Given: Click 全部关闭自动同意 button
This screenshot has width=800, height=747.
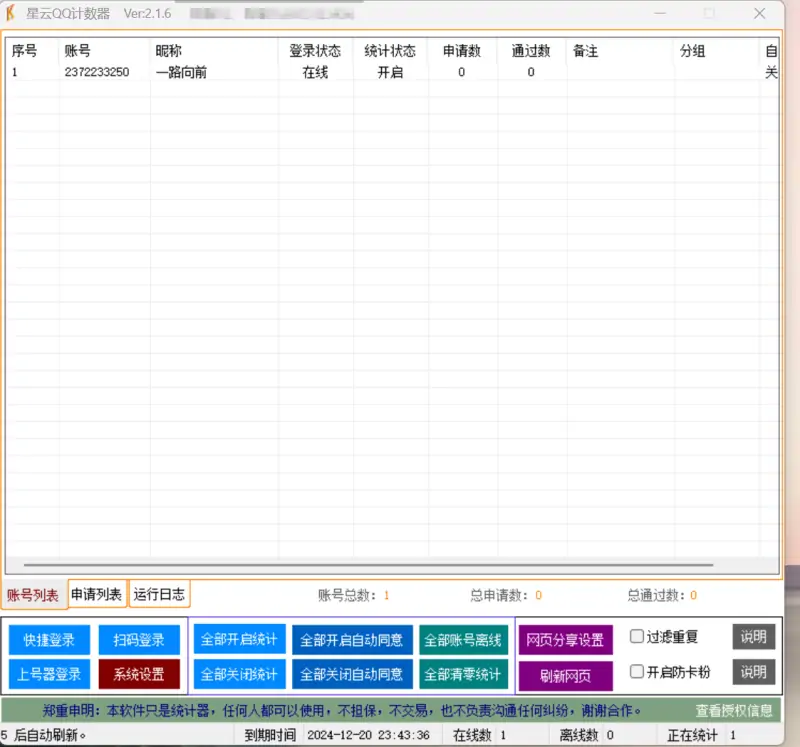Looking at the screenshot, I should [x=352, y=674].
